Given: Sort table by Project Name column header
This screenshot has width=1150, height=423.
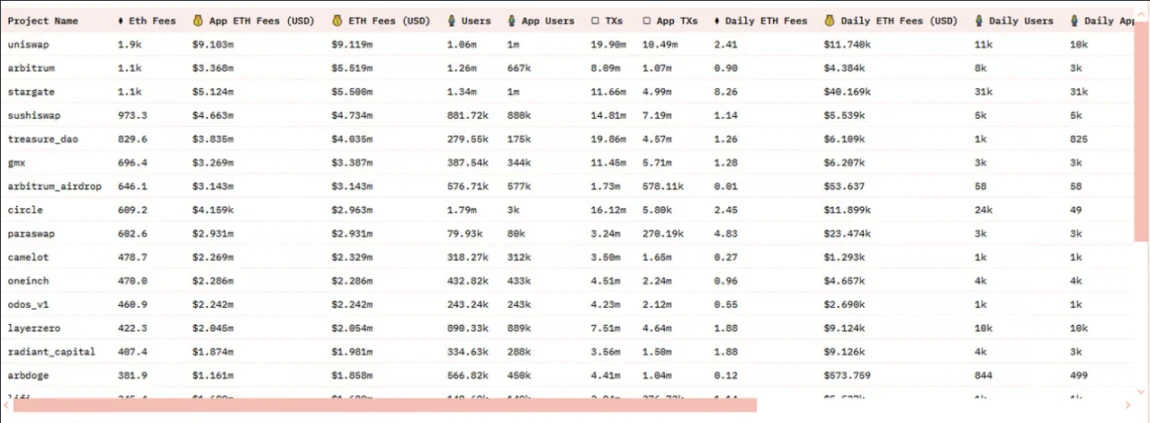Looking at the screenshot, I should click(x=43, y=21).
